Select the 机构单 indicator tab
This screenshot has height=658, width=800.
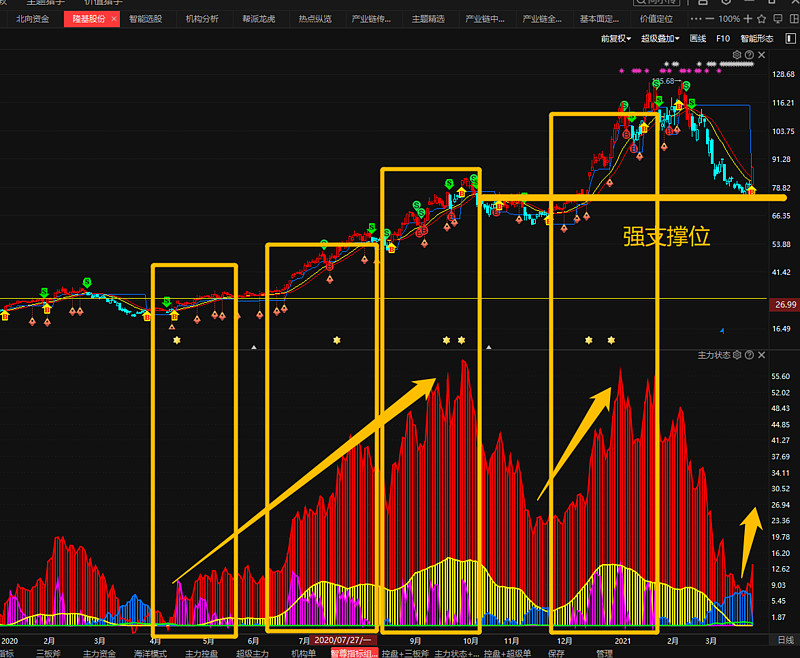(304, 653)
